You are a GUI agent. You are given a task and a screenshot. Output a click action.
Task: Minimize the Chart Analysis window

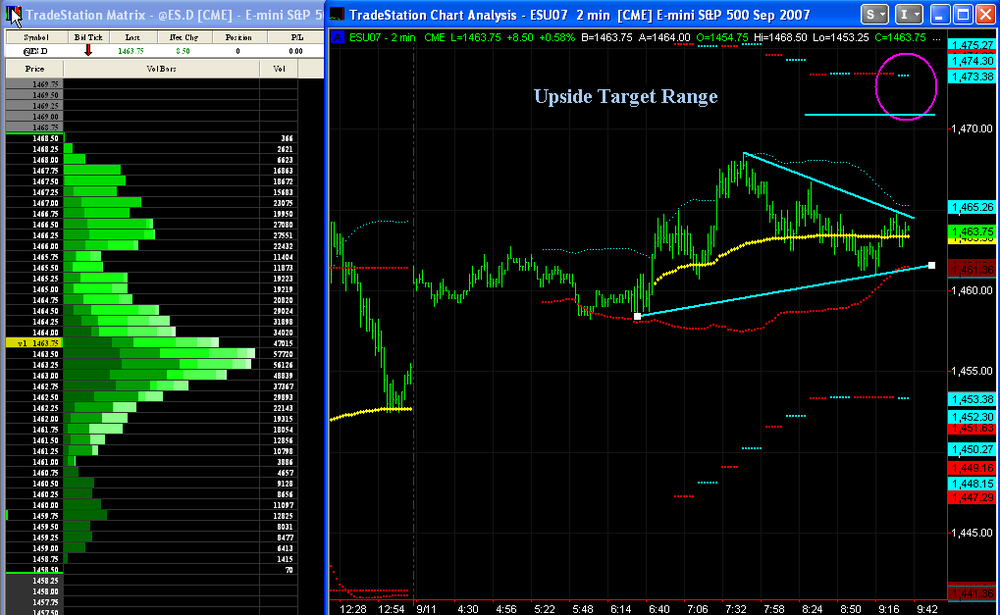(939, 14)
